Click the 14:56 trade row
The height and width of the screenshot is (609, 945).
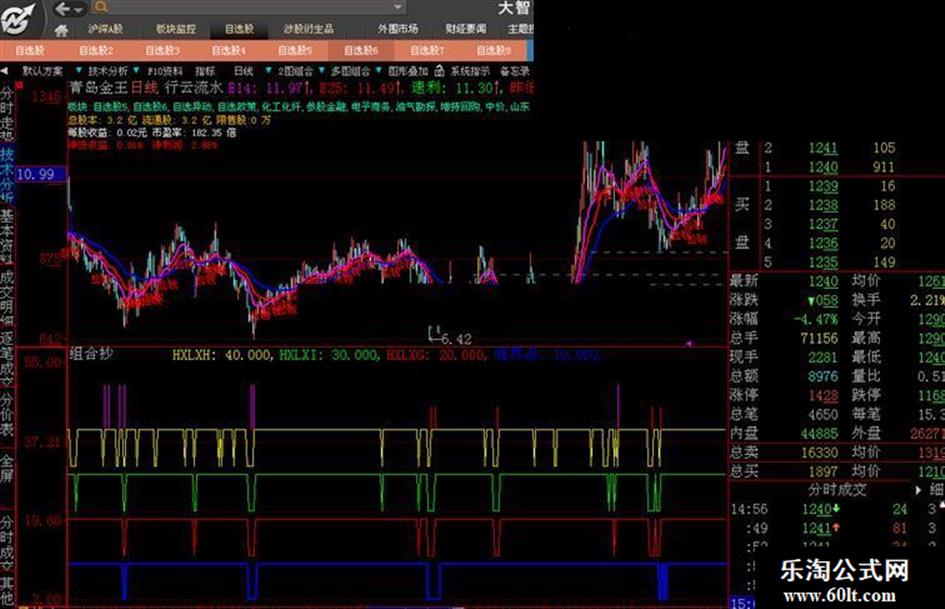[837, 510]
